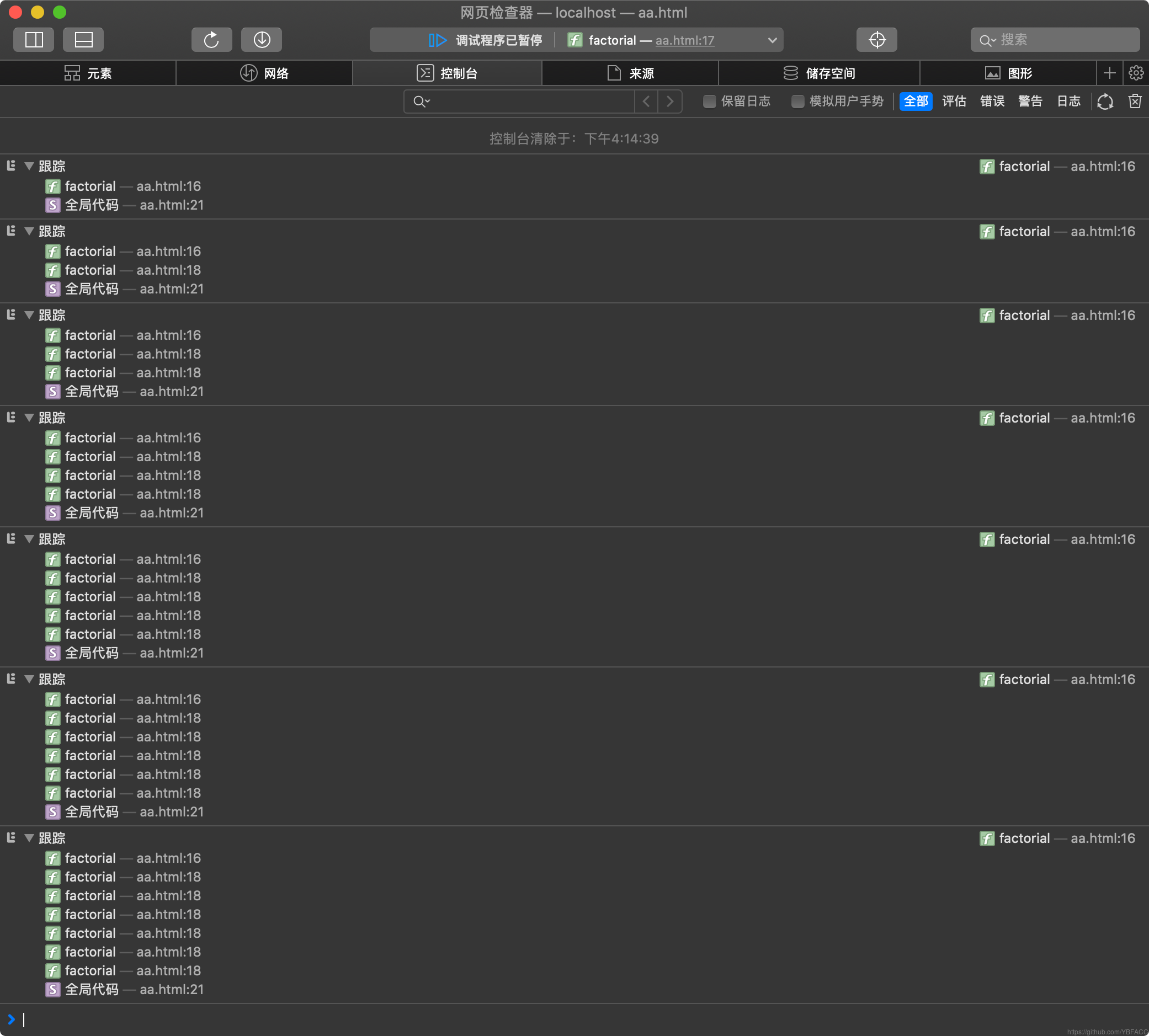Switch to the 储存空间 tab
This screenshot has width=1149, height=1036.
819,73
